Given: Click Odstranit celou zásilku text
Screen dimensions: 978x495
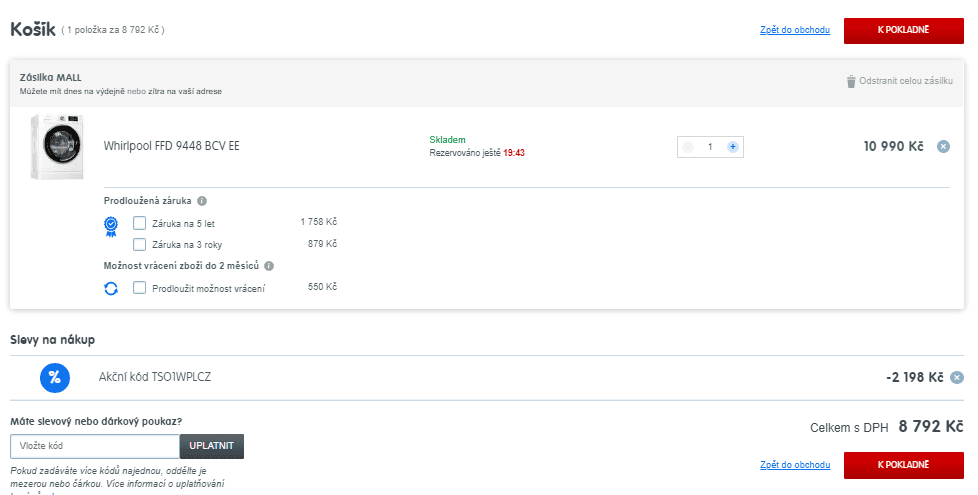Looking at the screenshot, I should click(906, 81).
